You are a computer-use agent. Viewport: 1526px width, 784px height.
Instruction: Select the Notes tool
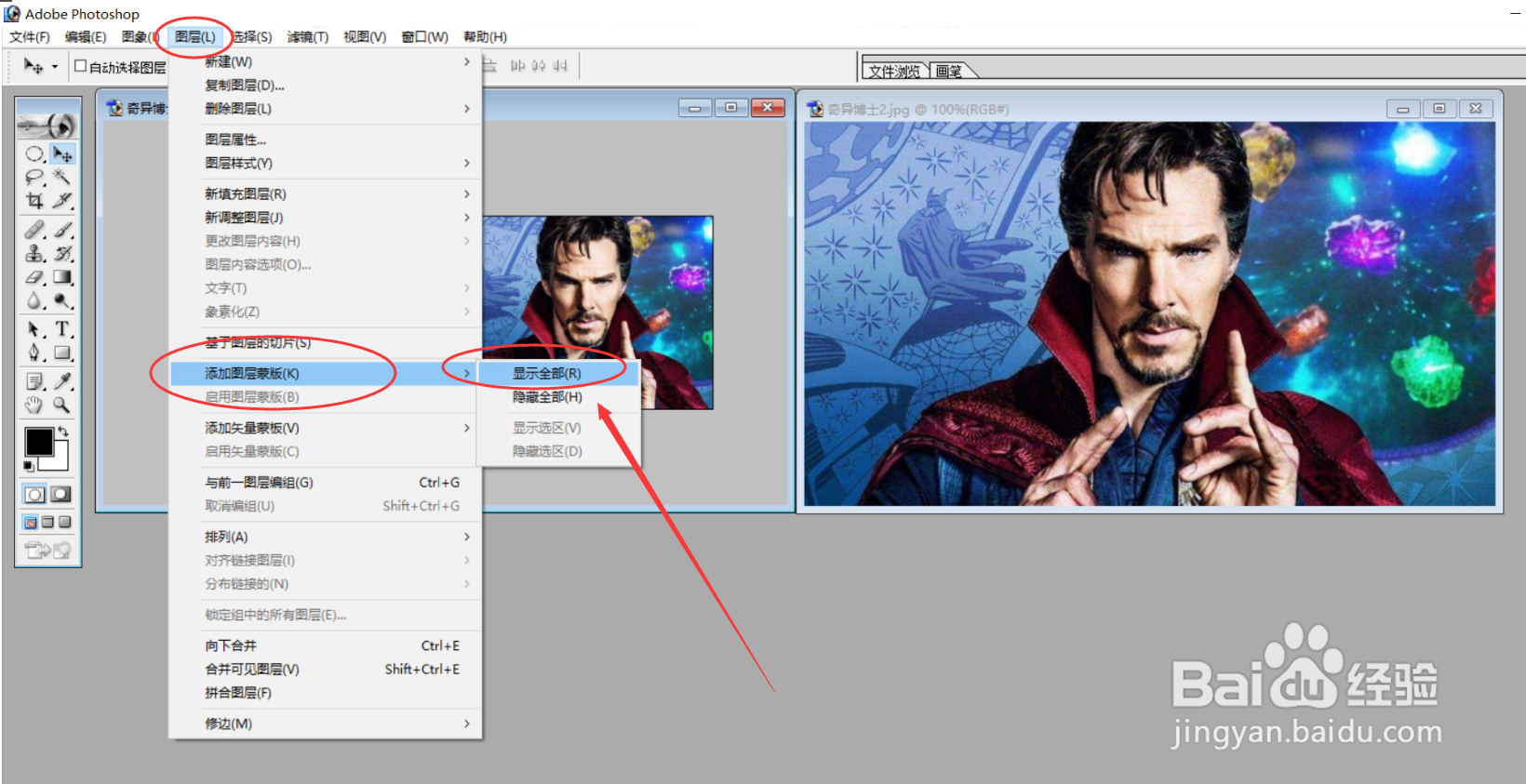35,381
